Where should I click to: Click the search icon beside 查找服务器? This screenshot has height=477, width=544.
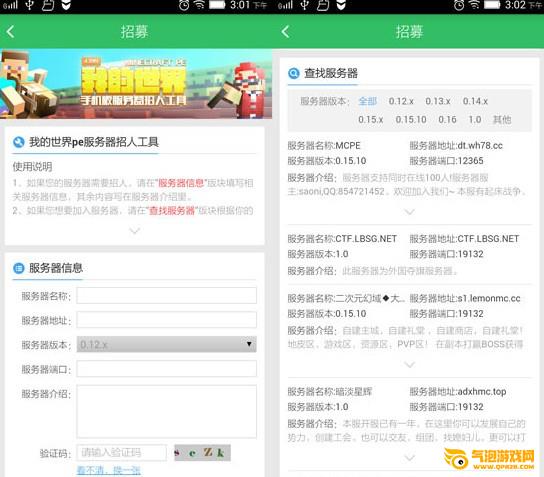click(x=294, y=73)
